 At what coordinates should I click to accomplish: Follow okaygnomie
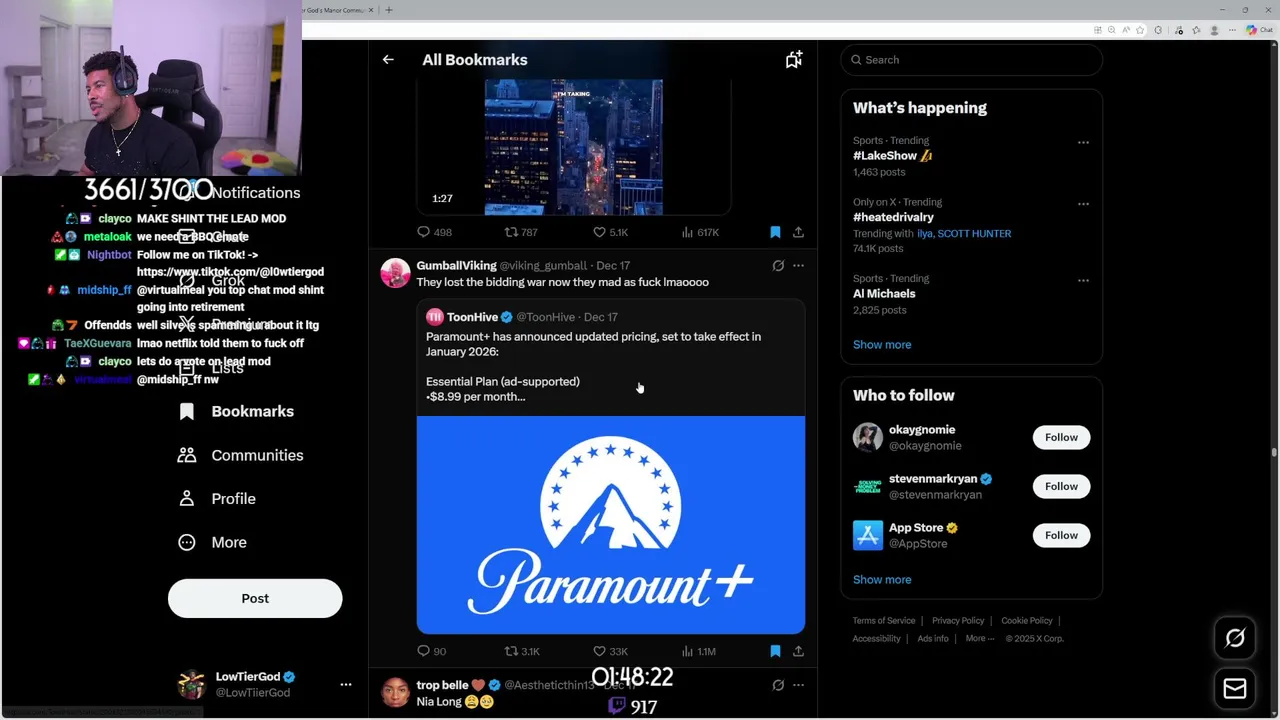1061,438
